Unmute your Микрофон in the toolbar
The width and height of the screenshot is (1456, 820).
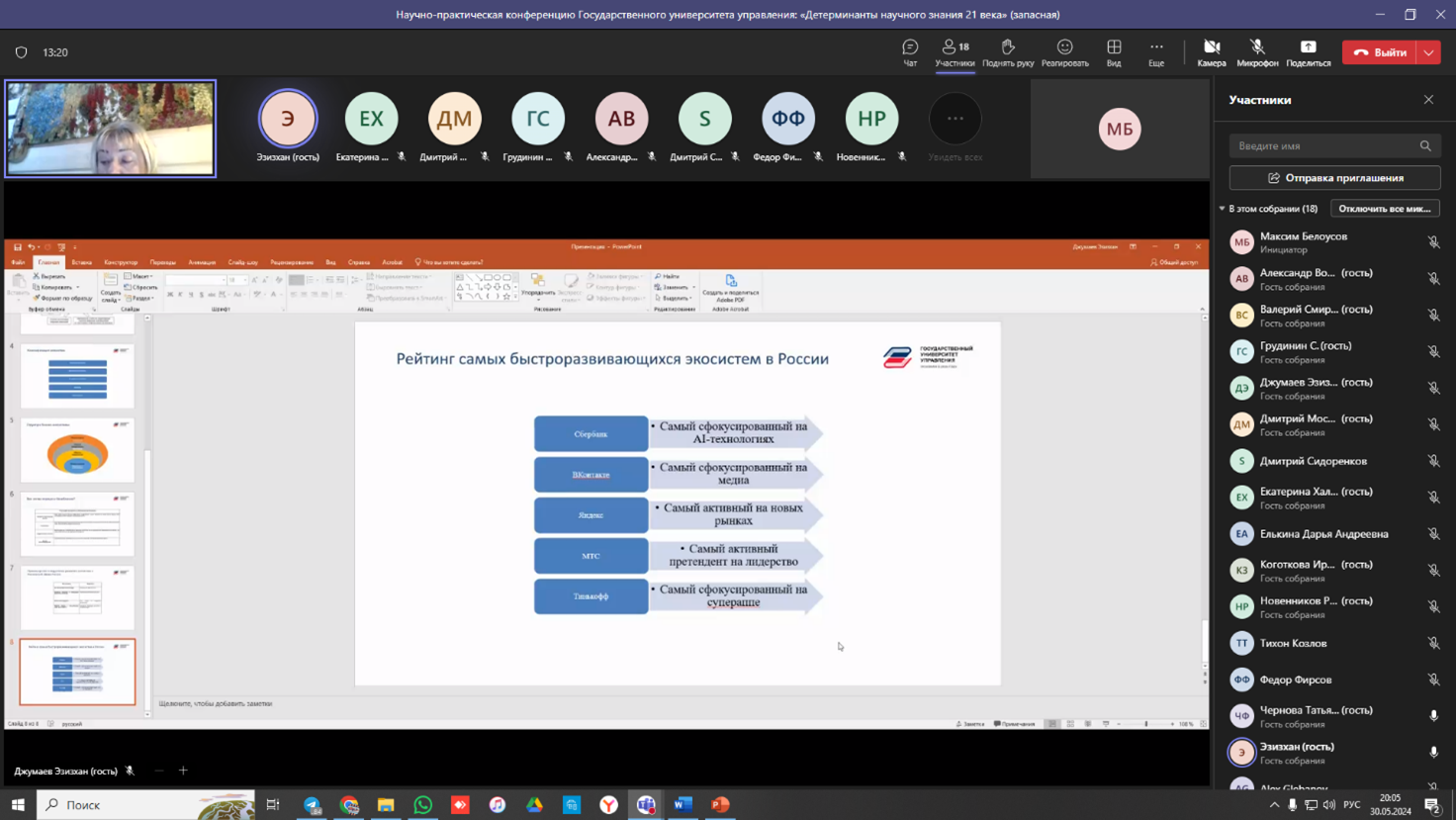(x=1257, y=52)
